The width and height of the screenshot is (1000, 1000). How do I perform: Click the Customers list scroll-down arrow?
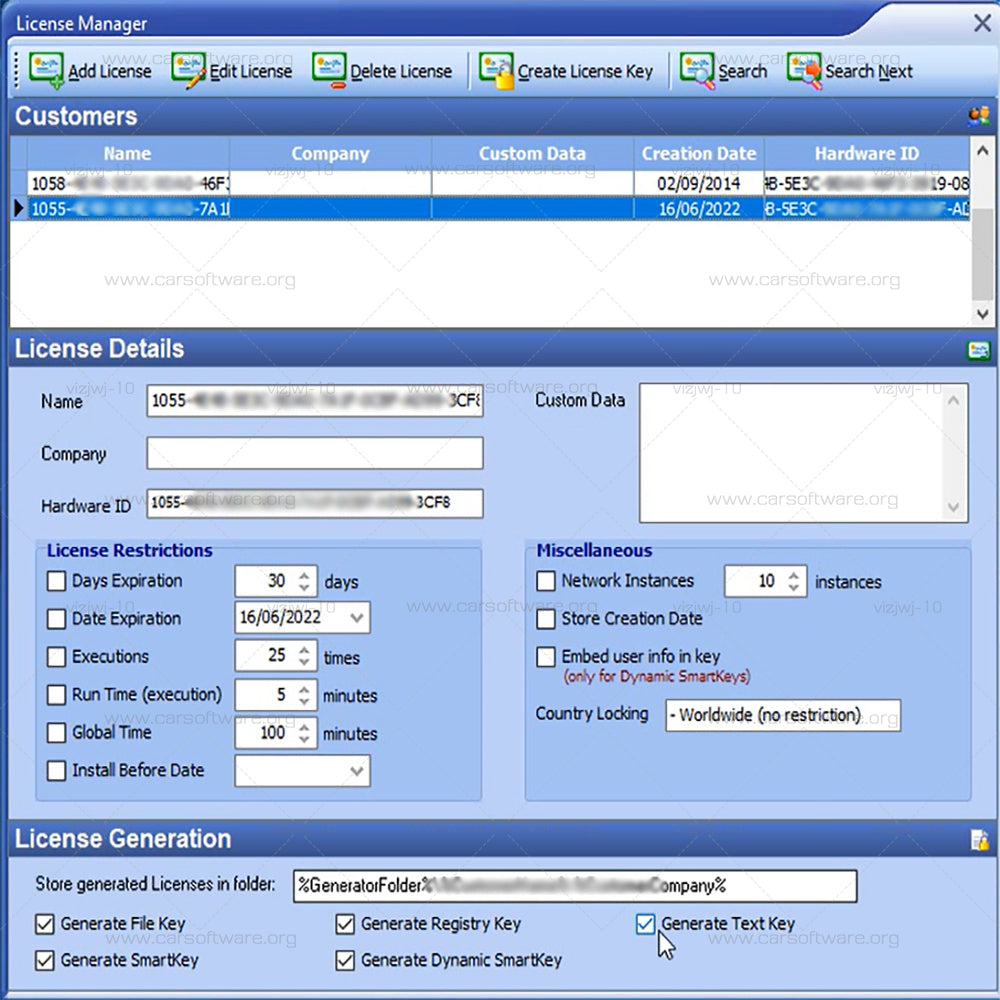[982, 314]
